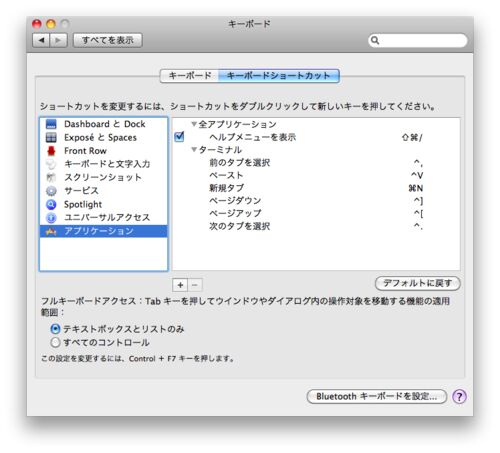The image size is (500, 453).
Task: Select the ペースト shortcut row
Action: tap(316, 175)
